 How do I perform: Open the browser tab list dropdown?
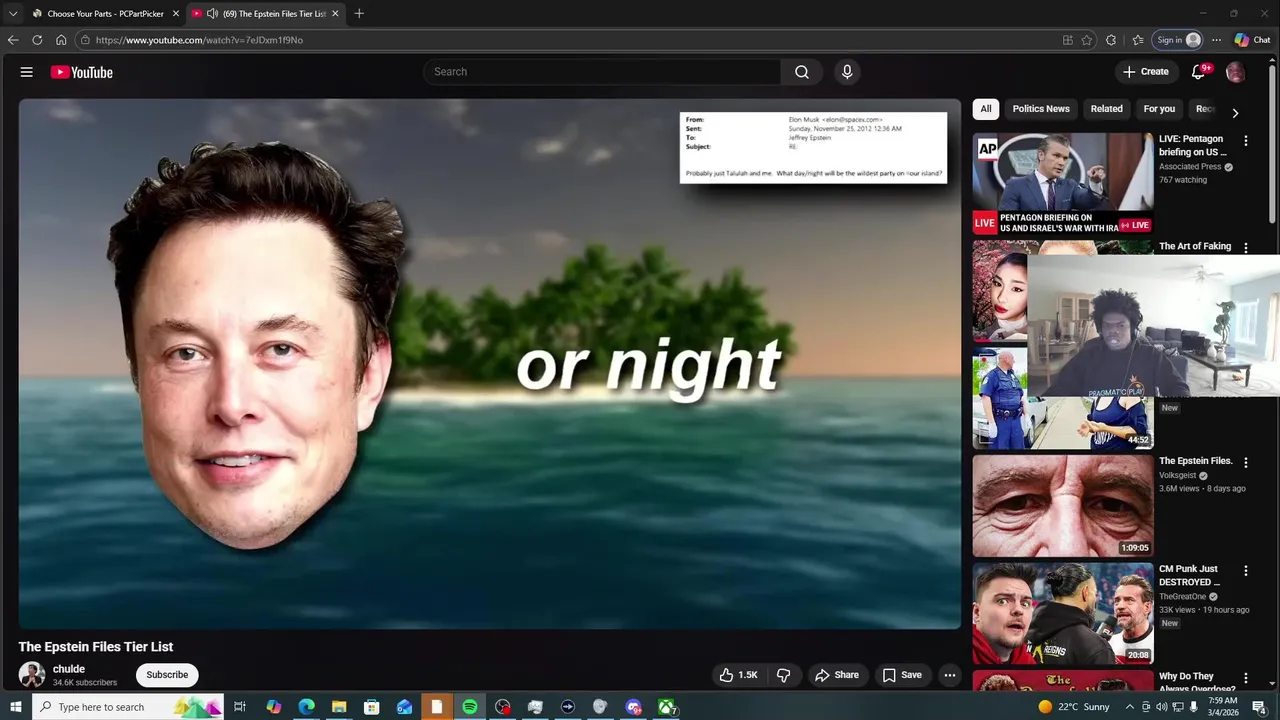point(13,14)
